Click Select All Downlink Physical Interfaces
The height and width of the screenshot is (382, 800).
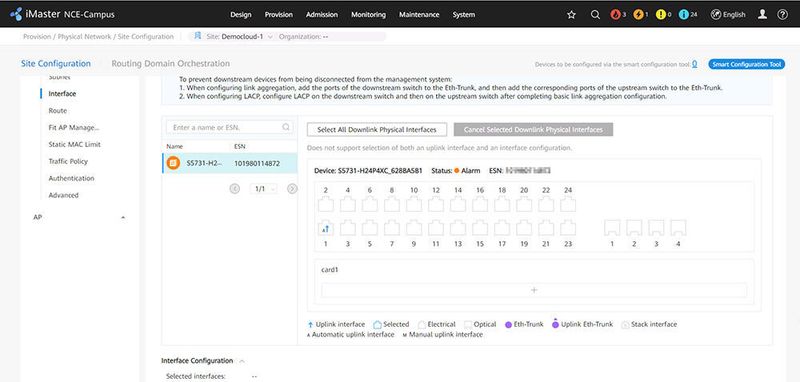377,130
